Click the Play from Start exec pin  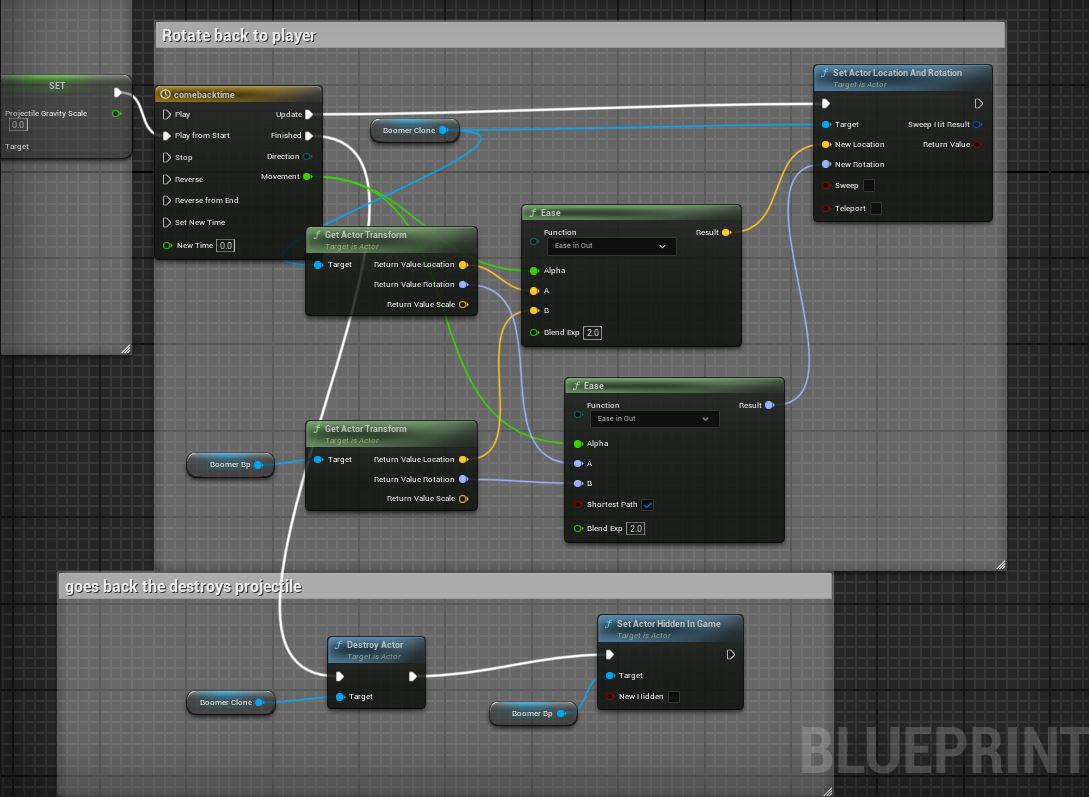point(167,136)
